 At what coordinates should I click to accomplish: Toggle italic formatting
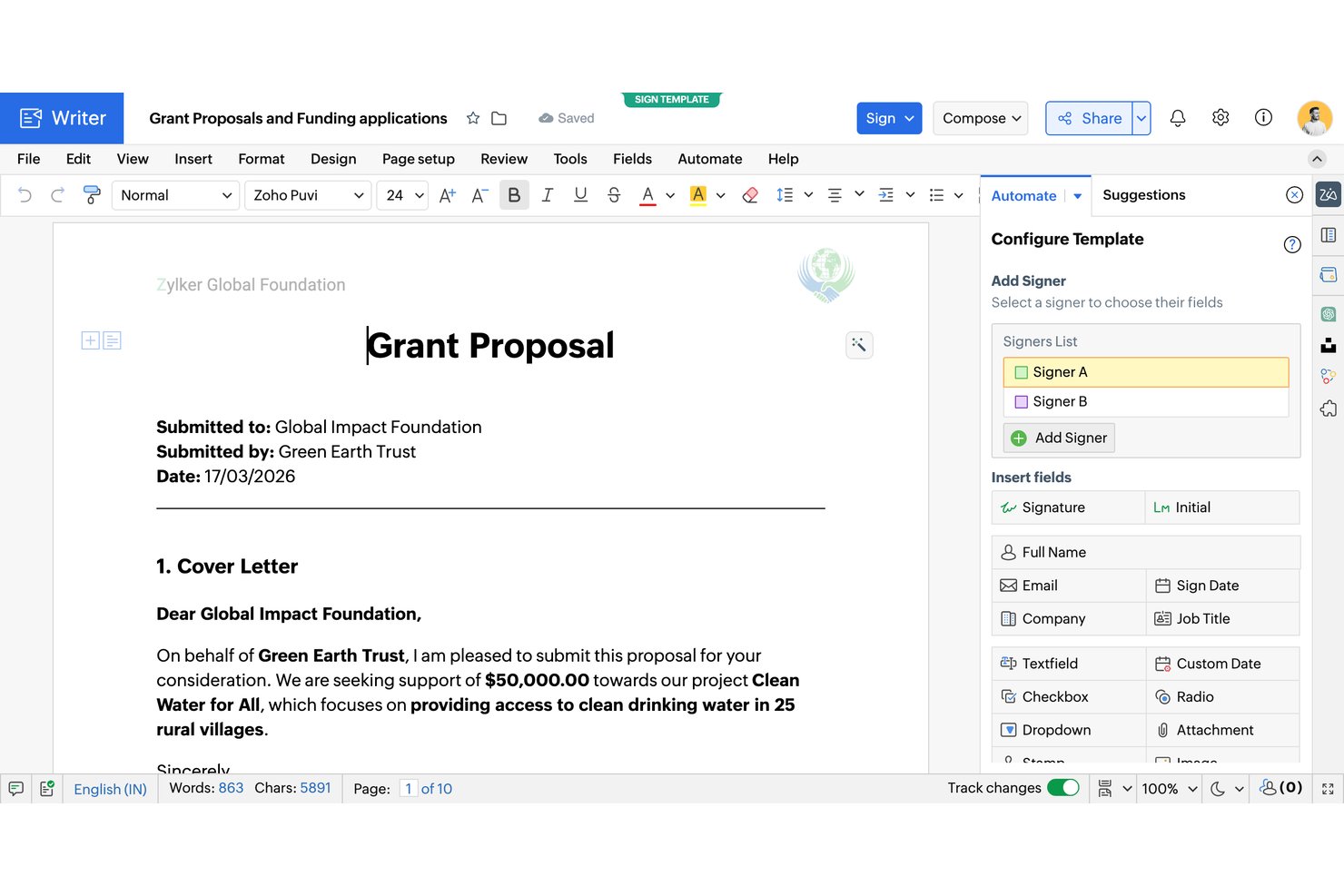tap(547, 195)
